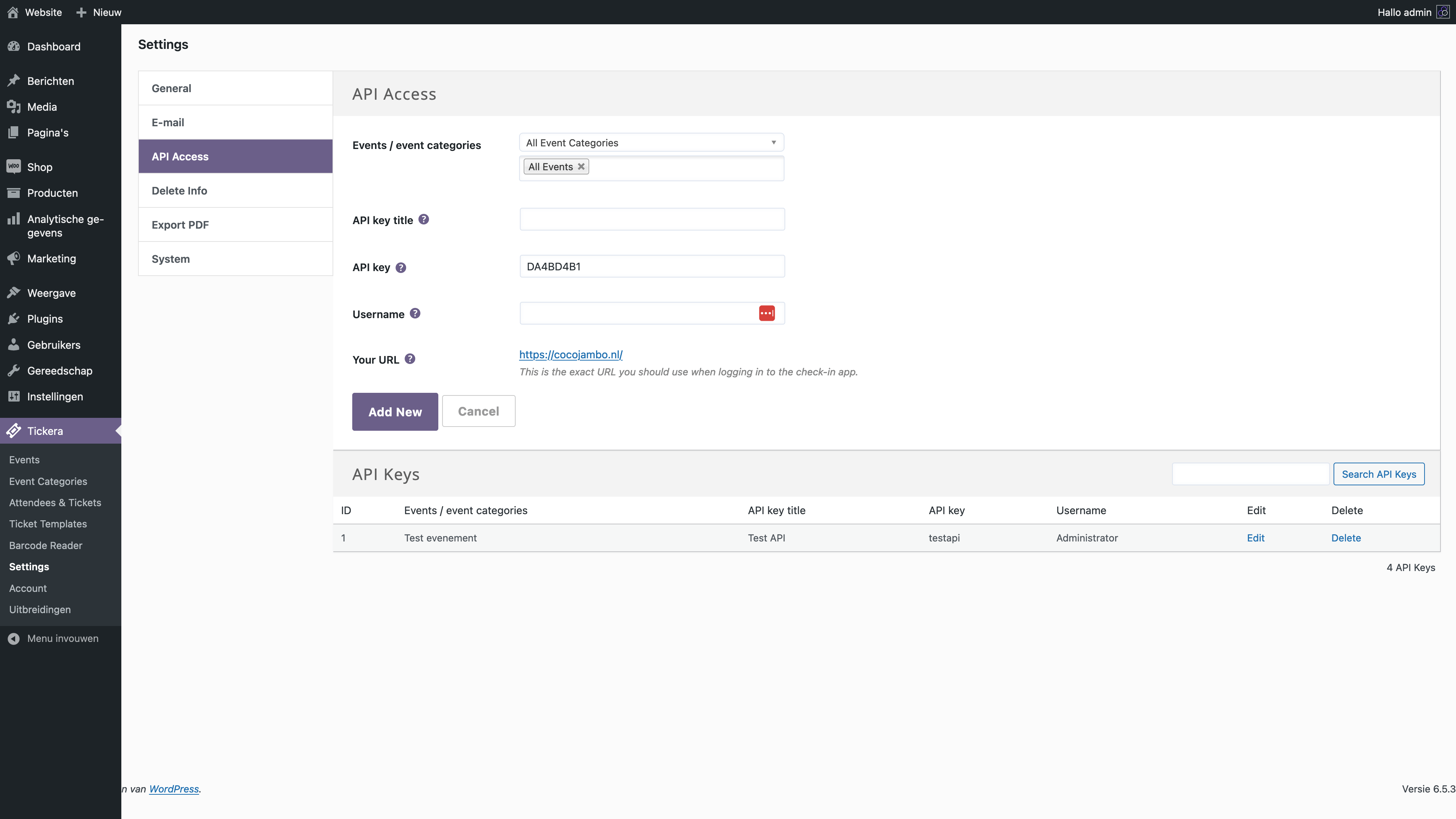Screen dimensions: 1456x819
Task: Open Barcode Reader submenu item
Action: pos(46,546)
